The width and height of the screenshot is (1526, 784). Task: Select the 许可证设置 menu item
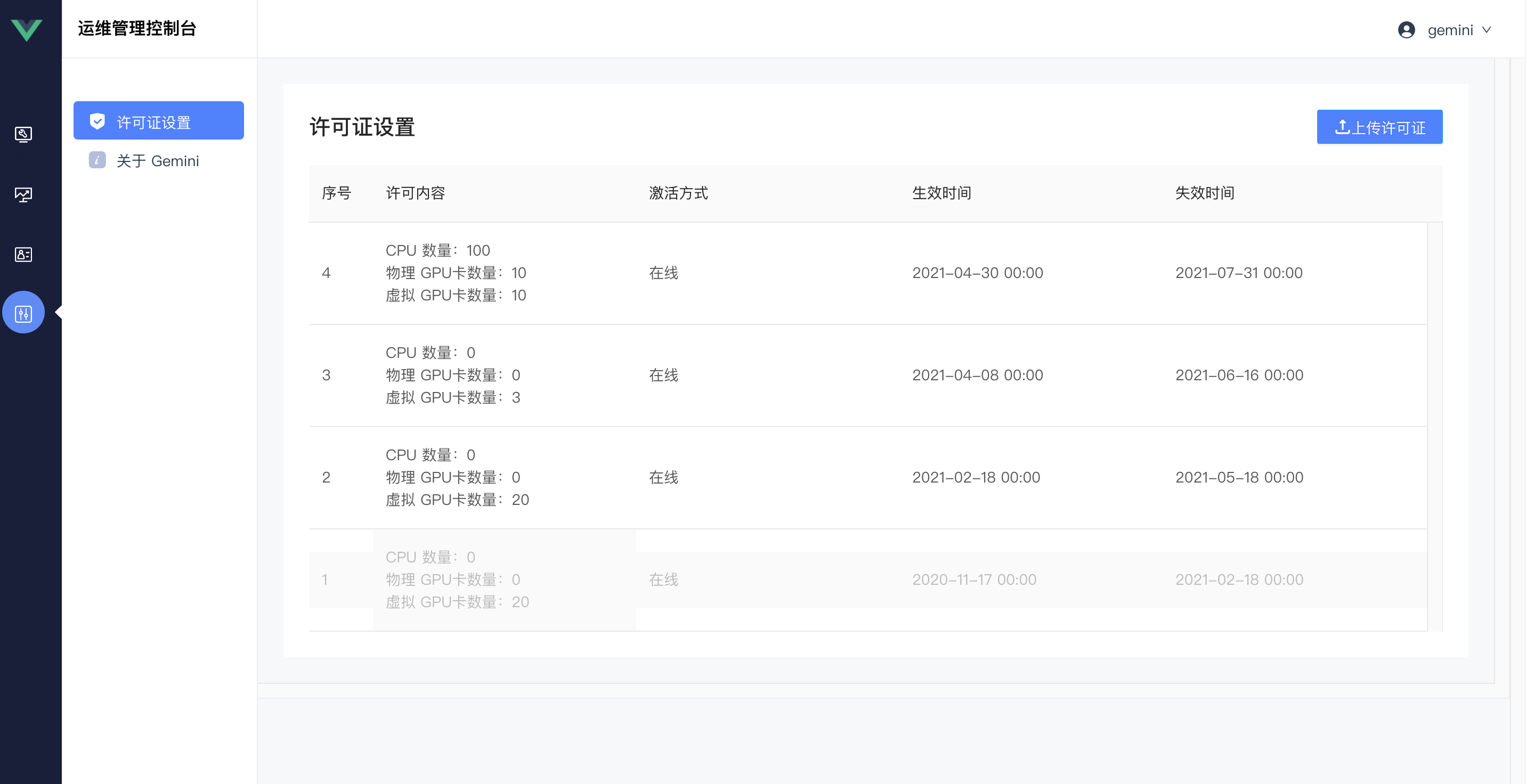tap(159, 121)
